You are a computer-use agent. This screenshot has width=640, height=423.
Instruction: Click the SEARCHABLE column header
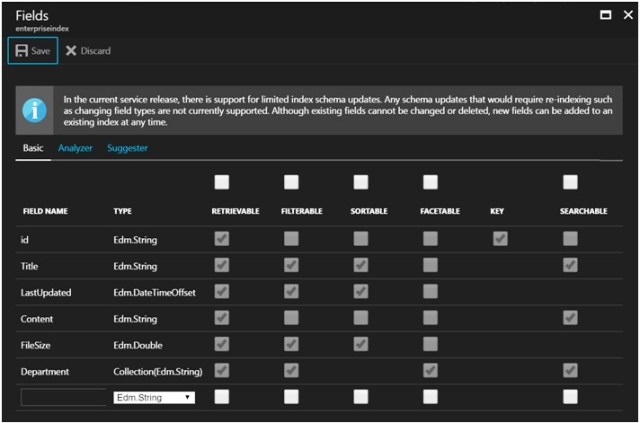[584, 211]
